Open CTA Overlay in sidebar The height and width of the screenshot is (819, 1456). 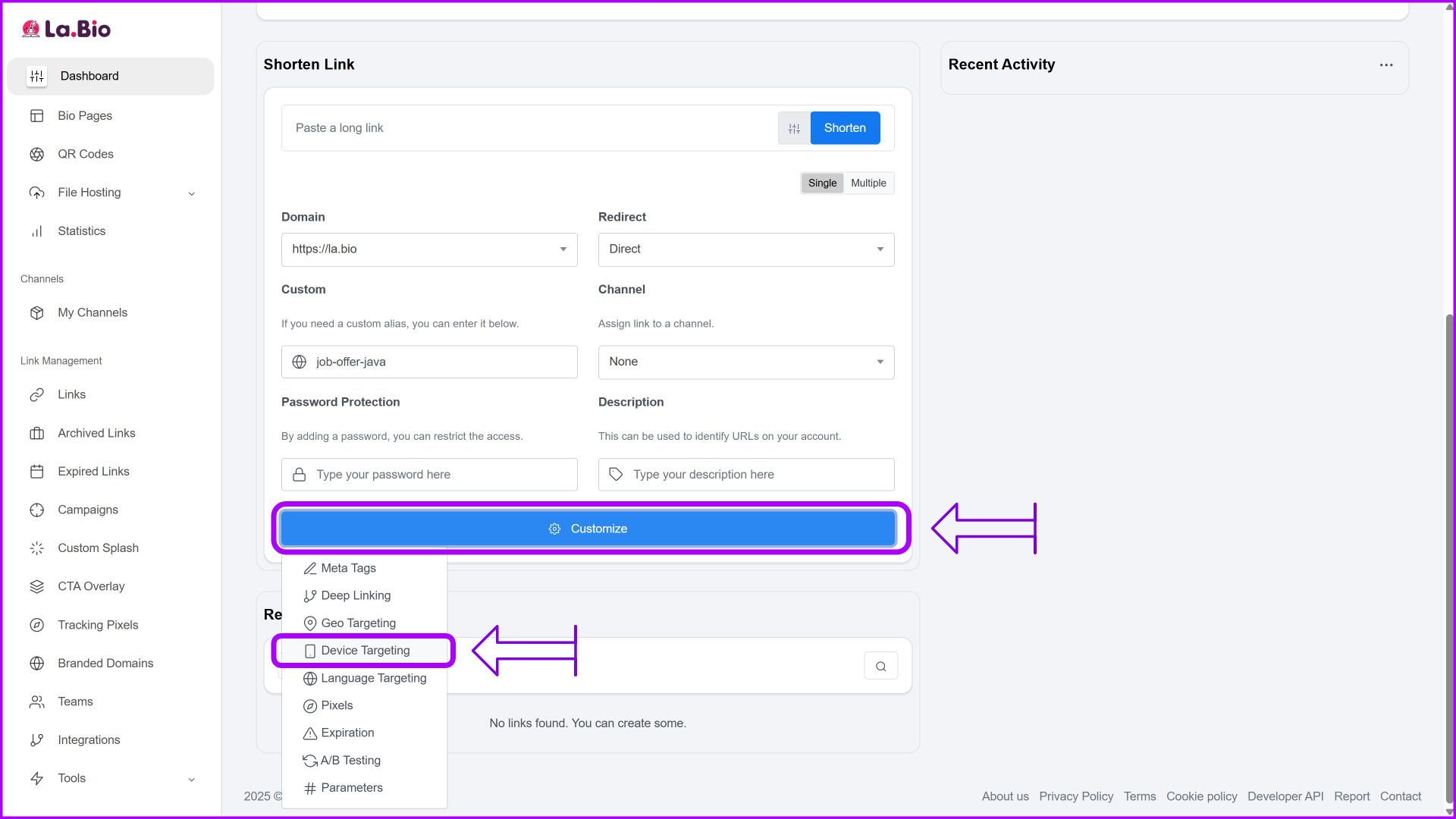point(91,586)
